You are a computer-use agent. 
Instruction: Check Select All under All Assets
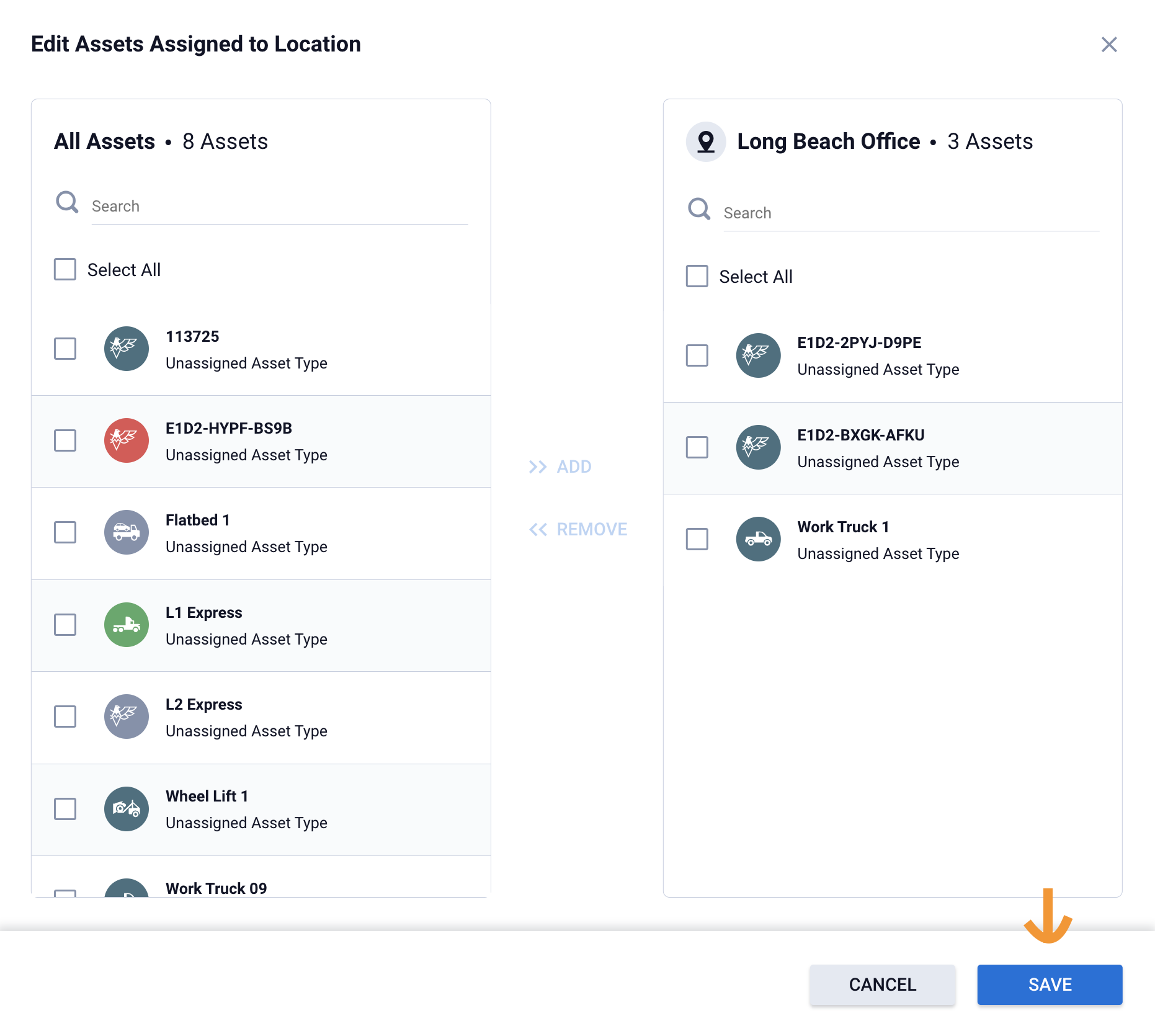click(x=65, y=270)
